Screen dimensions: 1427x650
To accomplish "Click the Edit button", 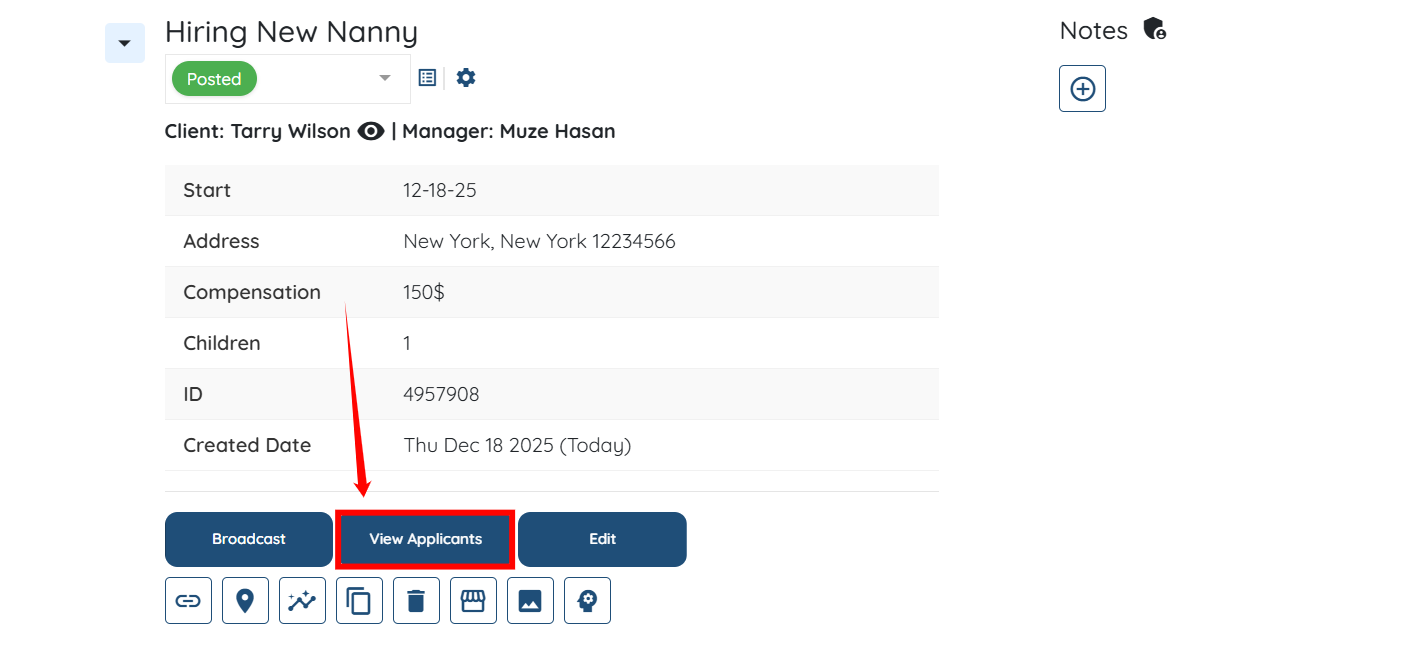I will tap(602, 539).
